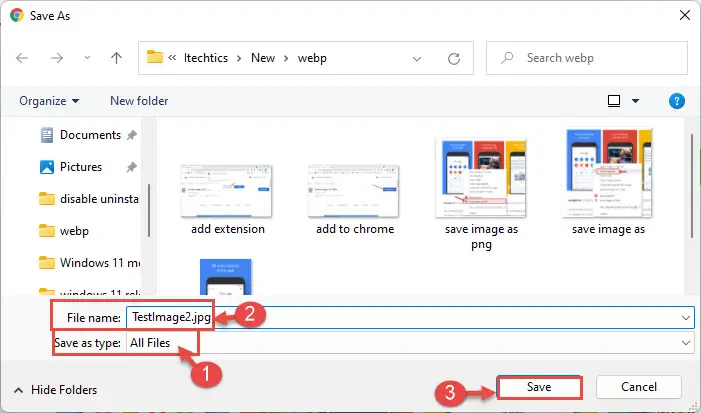Change the view with view icon
Image resolution: width=701 pixels, height=413 pixels.
click(614, 101)
